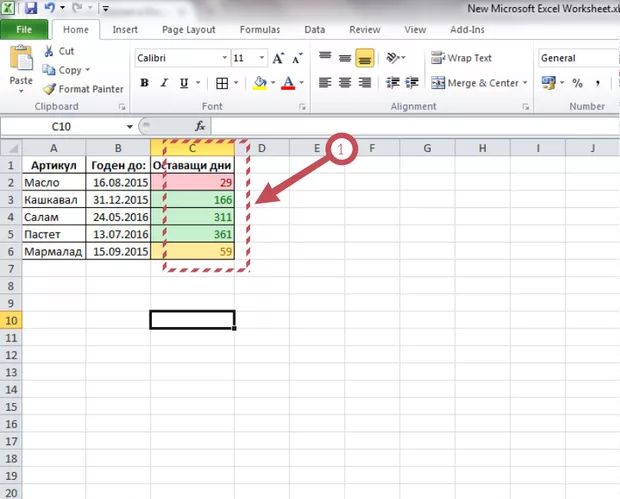This screenshot has height=499, width=620.
Task: Select cell B4 containing 24.05.2016
Action: point(118,217)
